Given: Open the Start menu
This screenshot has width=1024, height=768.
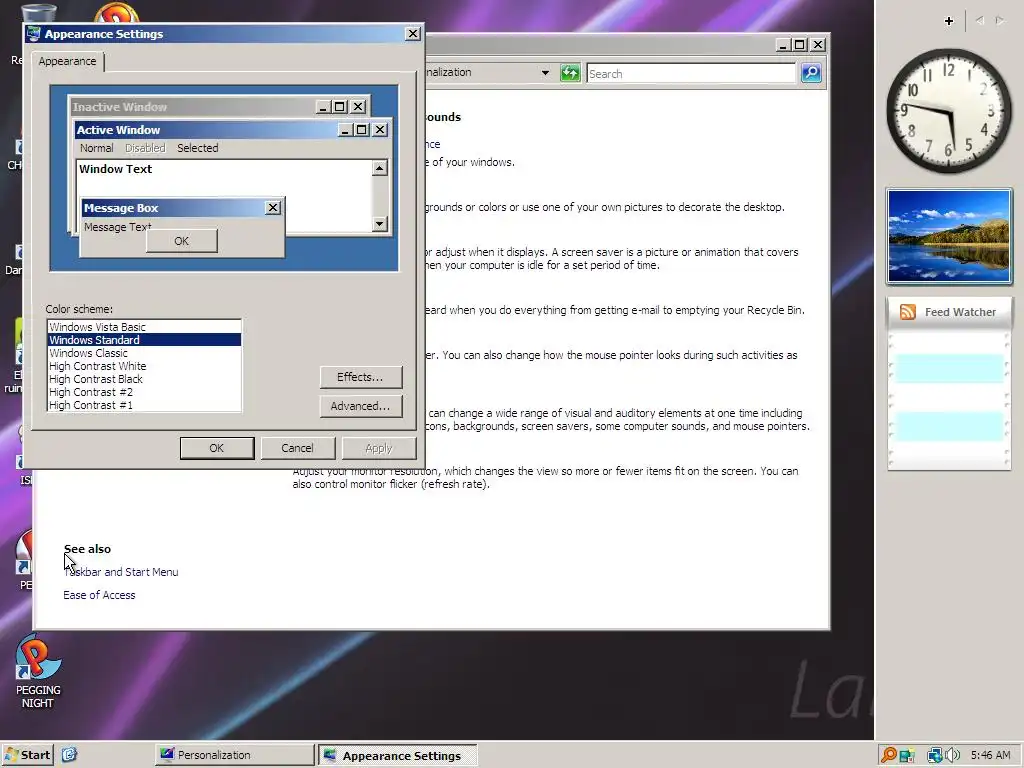Looking at the screenshot, I should [27, 755].
